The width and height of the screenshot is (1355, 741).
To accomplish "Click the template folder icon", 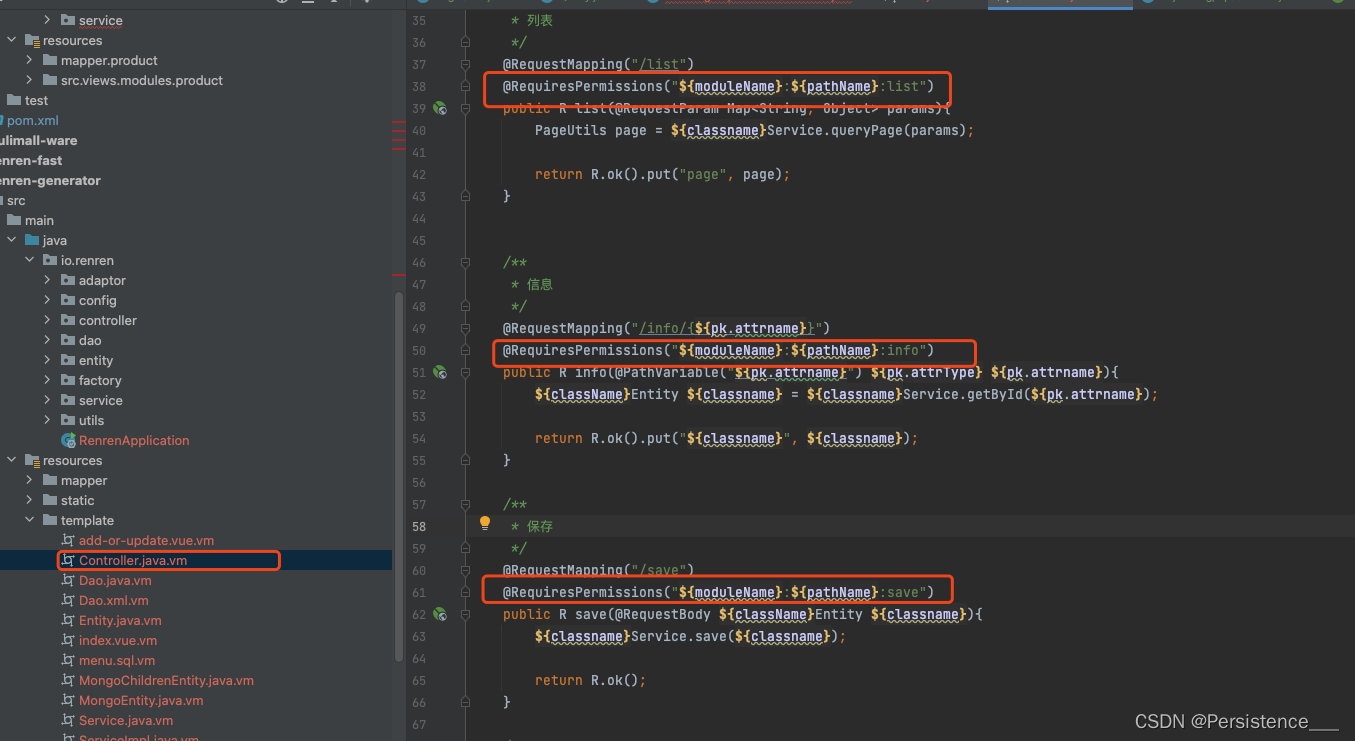I will (50, 520).
